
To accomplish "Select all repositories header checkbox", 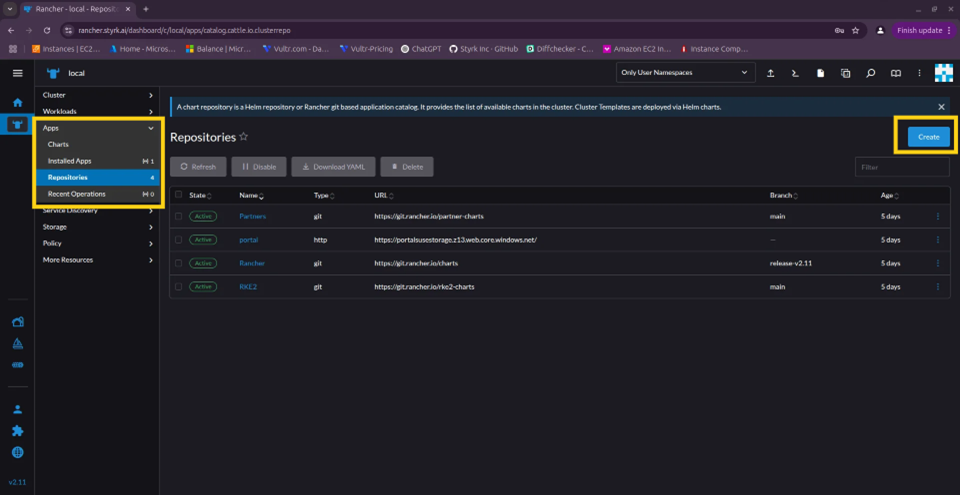I will click(x=179, y=195).
